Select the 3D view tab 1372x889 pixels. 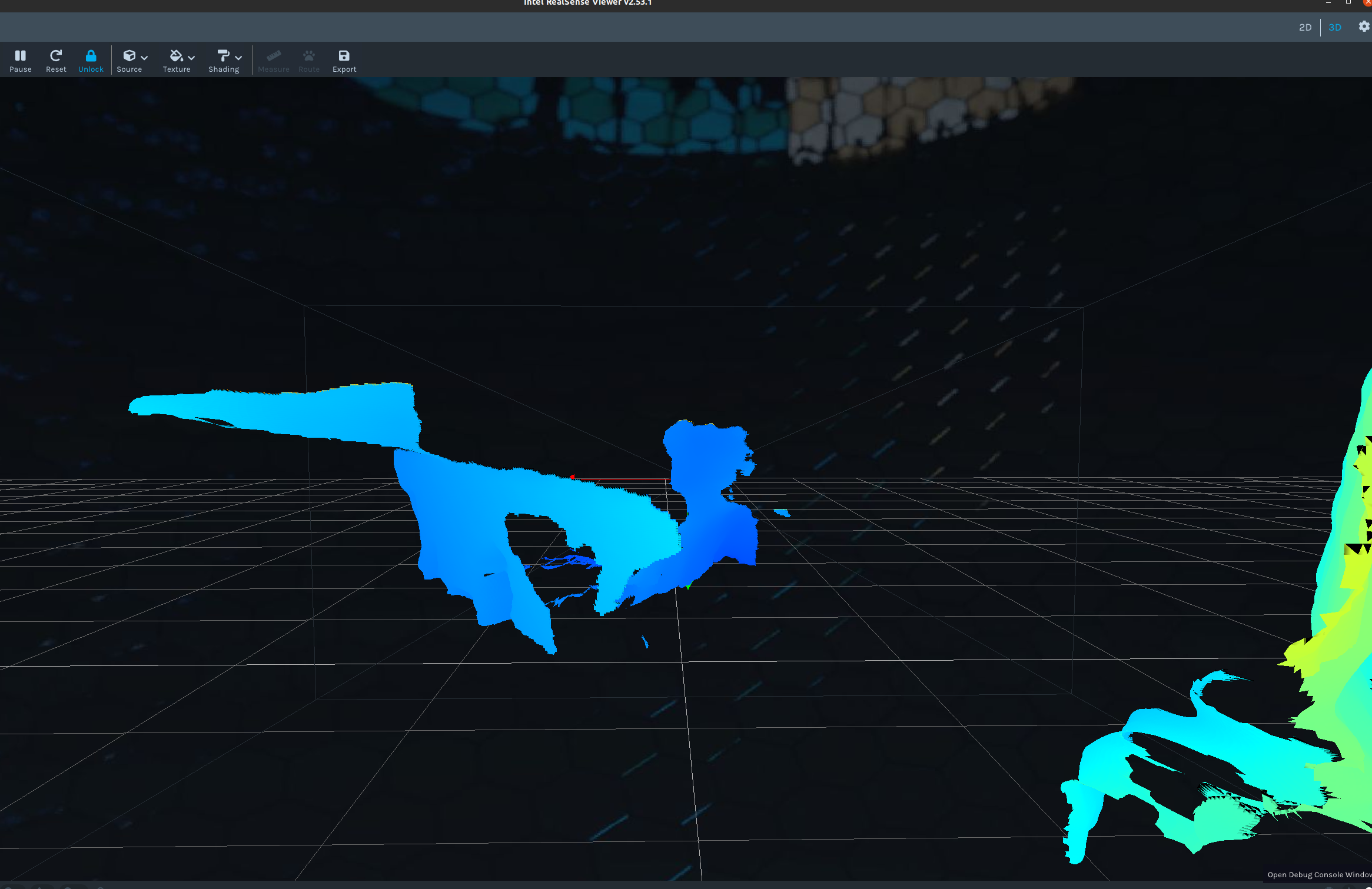pos(1335,27)
